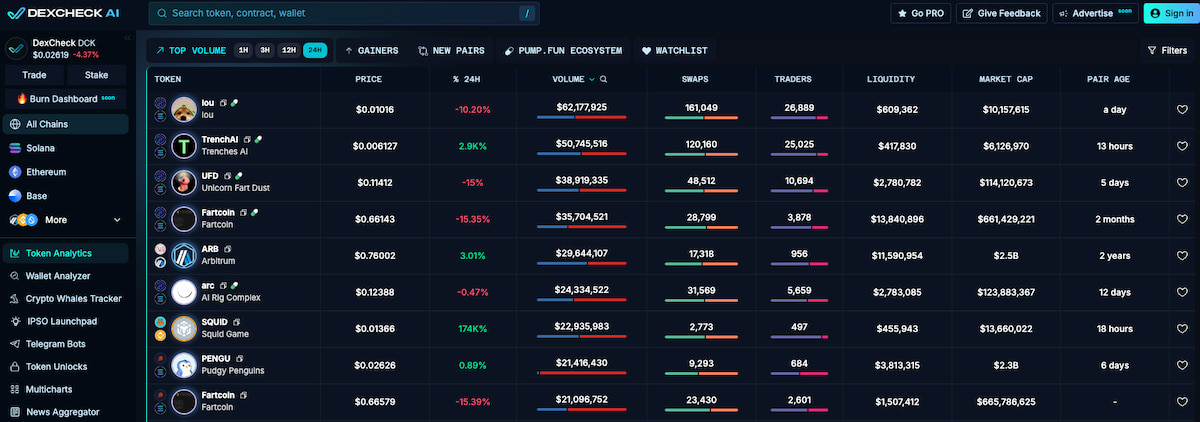The image size is (1200, 422).
Task: Open Crypto Whales Tracker
Action: [66, 299]
